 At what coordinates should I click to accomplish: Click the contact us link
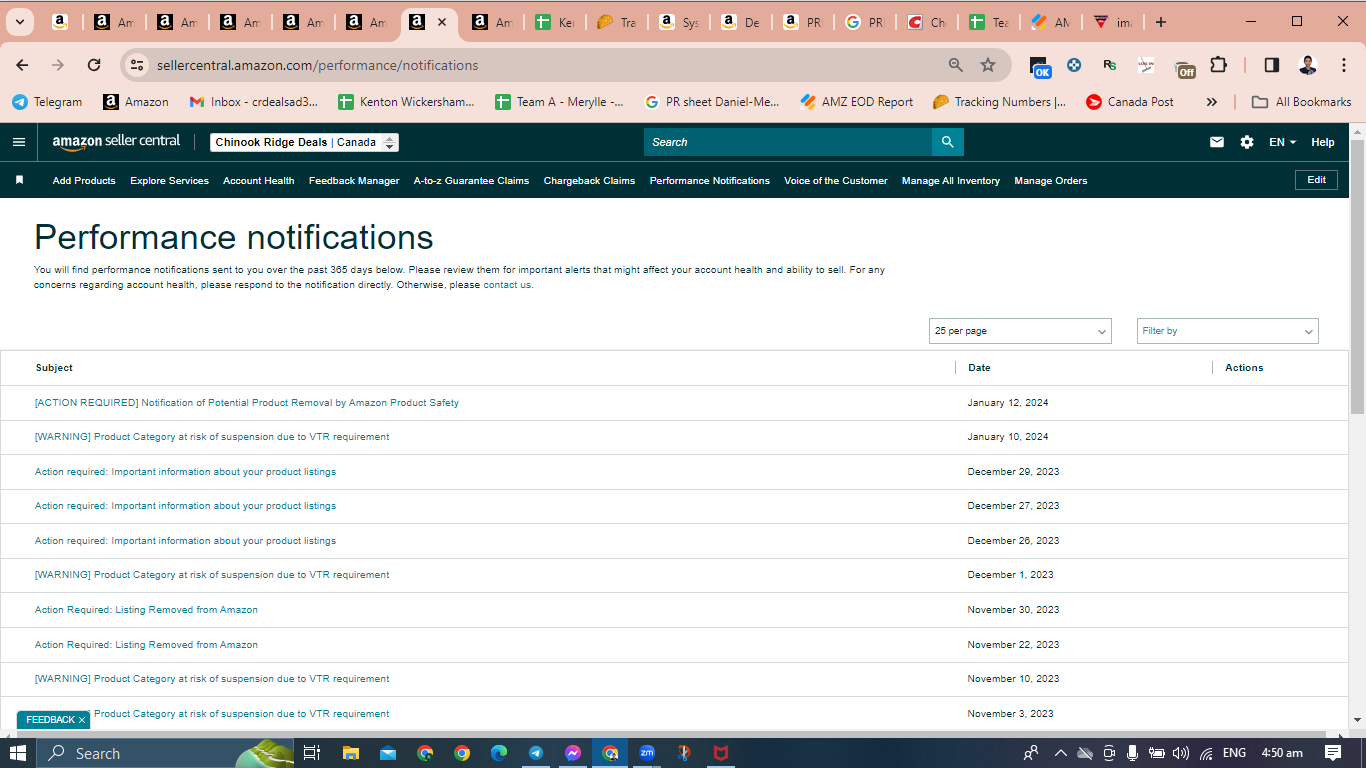[507, 285]
